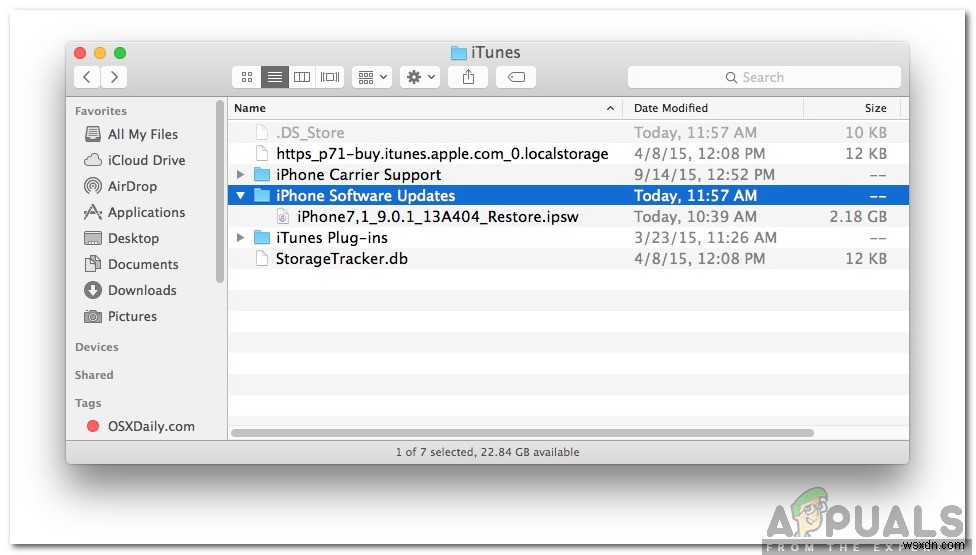976x555 pixels.
Task: Click the horizontal scrollbar at the list bottom
Action: [522, 433]
